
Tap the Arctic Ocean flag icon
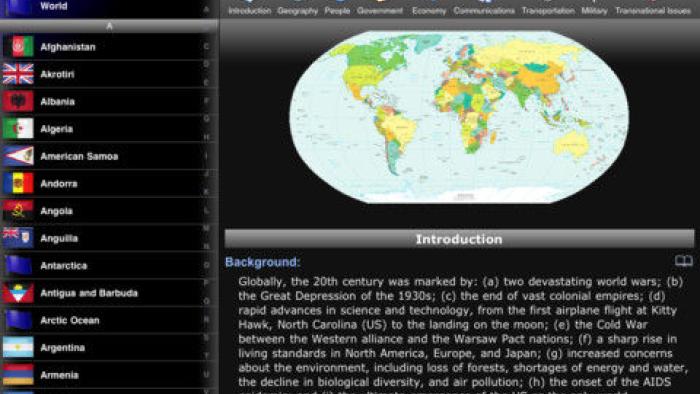[x=18, y=320]
